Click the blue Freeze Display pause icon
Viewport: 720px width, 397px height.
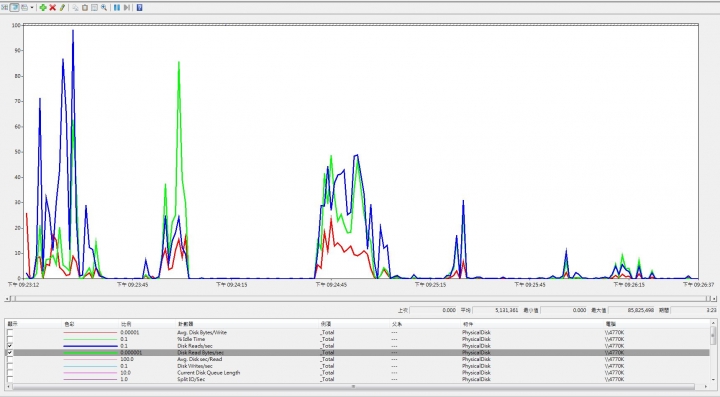click(117, 7)
